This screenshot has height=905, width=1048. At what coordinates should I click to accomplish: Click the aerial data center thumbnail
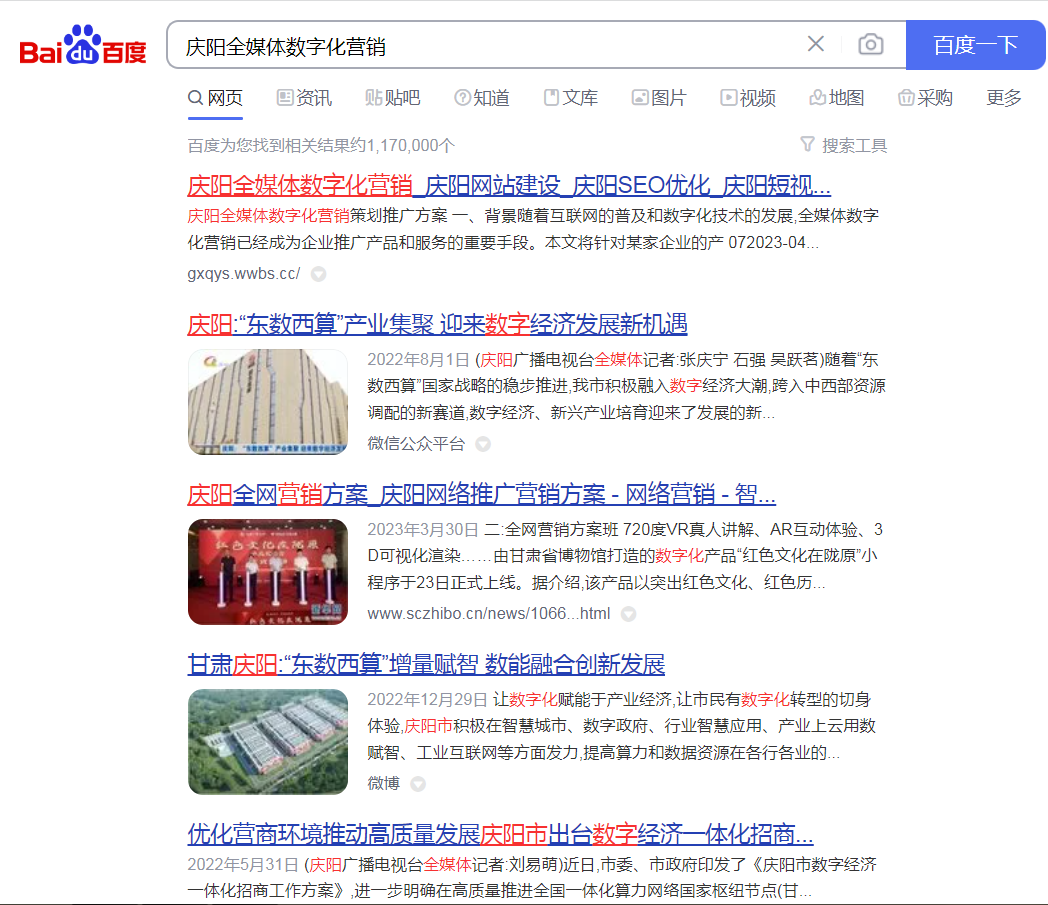[x=268, y=741]
